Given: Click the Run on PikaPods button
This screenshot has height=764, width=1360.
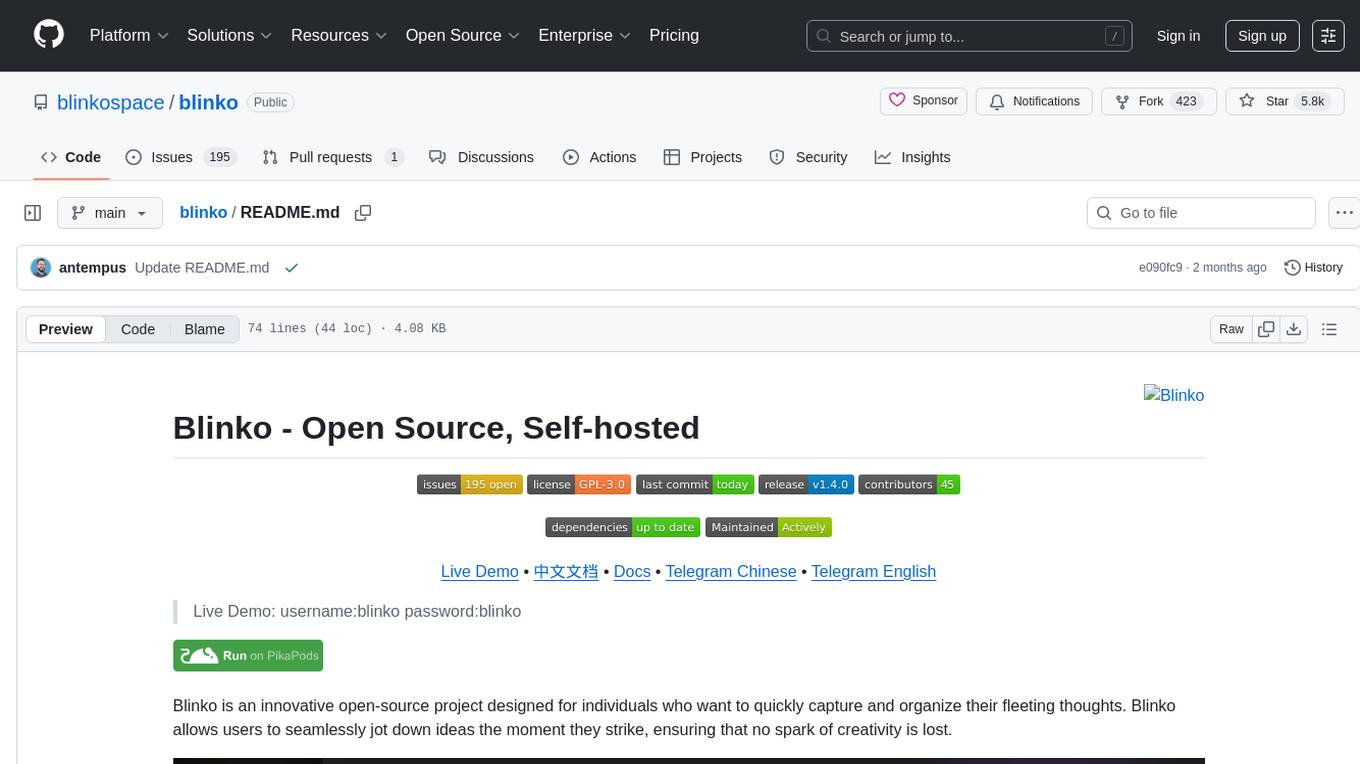Looking at the screenshot, I should (x=248, y=655).
